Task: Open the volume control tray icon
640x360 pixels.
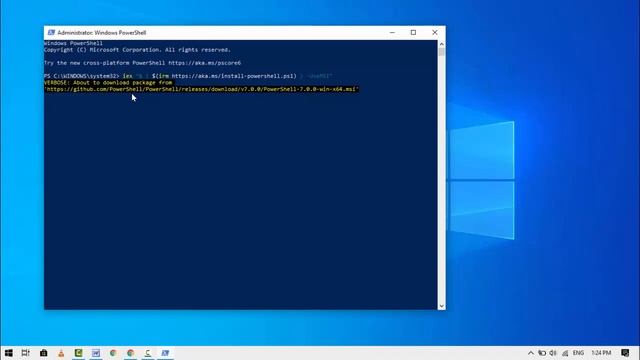Action: tap(553, 353)
